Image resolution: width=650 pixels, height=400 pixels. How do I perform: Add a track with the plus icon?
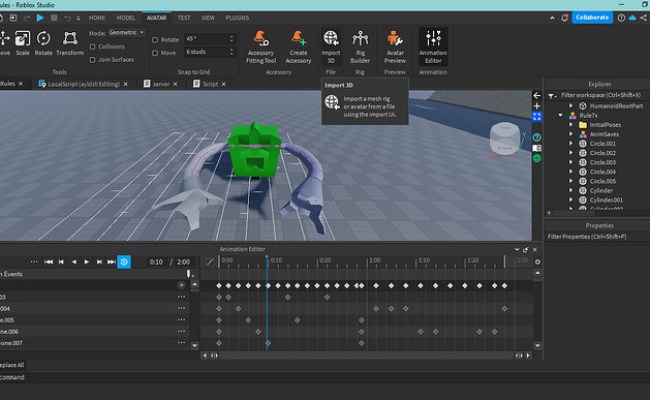click(x=181, y=285)
